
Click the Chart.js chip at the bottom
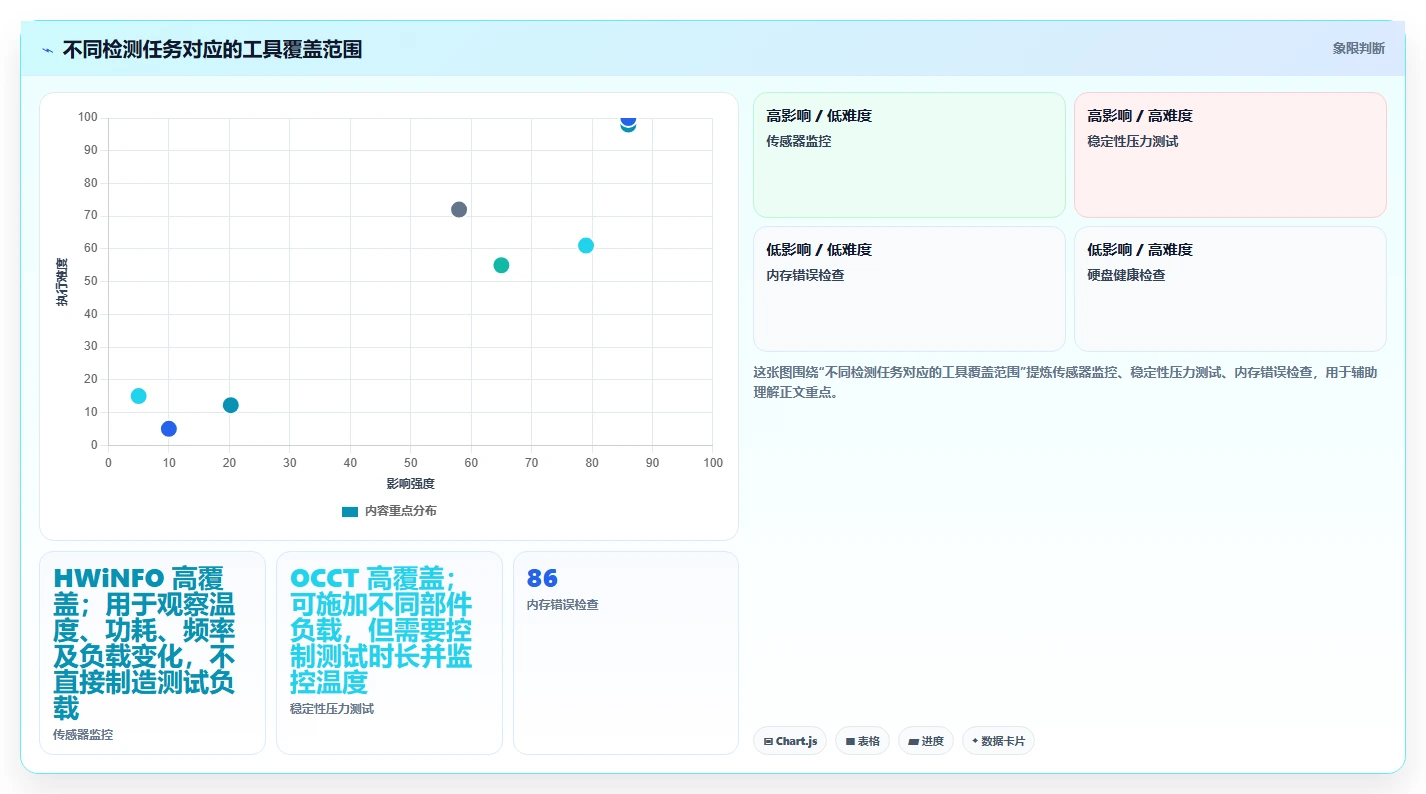click(790, 741)
